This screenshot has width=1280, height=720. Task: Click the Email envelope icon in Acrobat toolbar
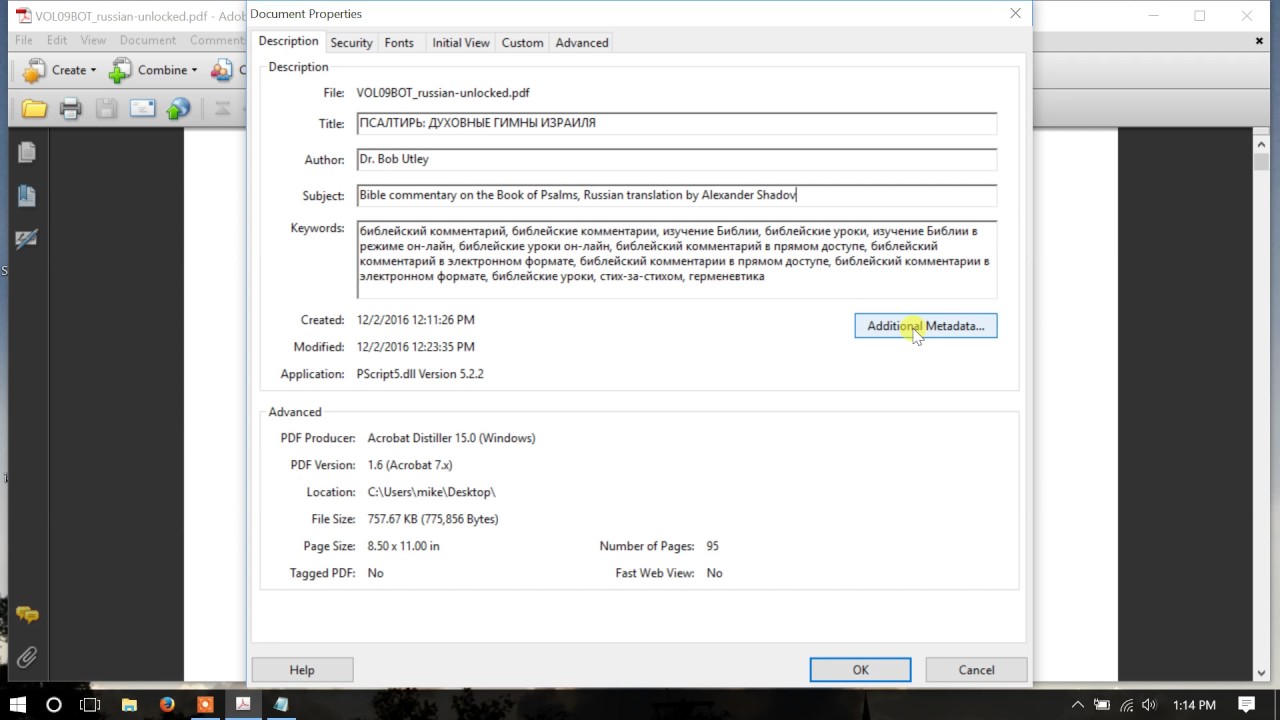(x=142, y=109)
